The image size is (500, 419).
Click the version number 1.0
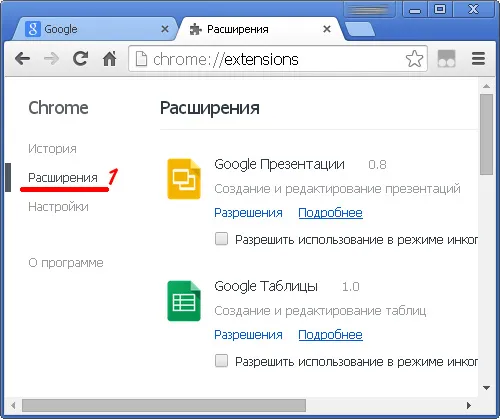coord(351,287)
